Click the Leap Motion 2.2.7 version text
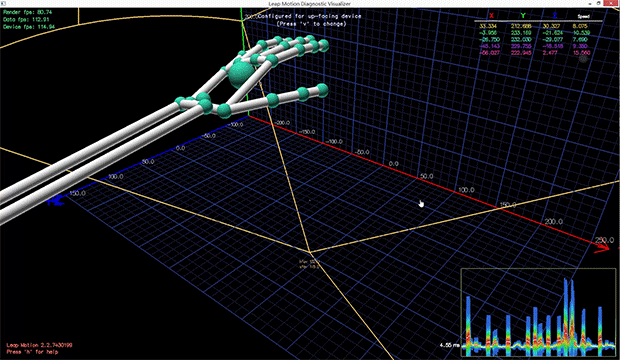Image resolution: width=620 pixels, height=360 pixels. (39, 345)
